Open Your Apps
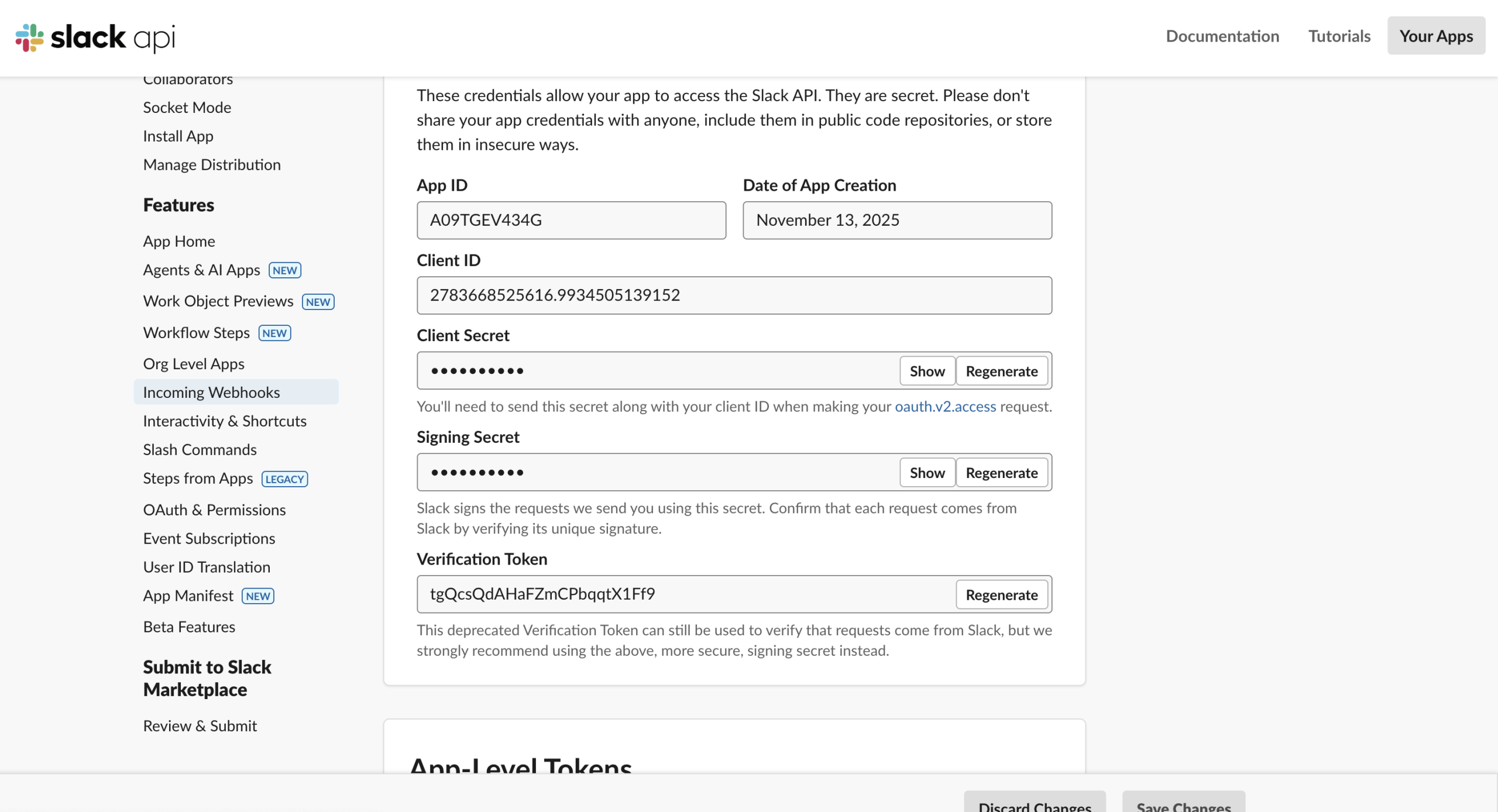Screen dimensions: 1498x812 (x=1435, y=36)
